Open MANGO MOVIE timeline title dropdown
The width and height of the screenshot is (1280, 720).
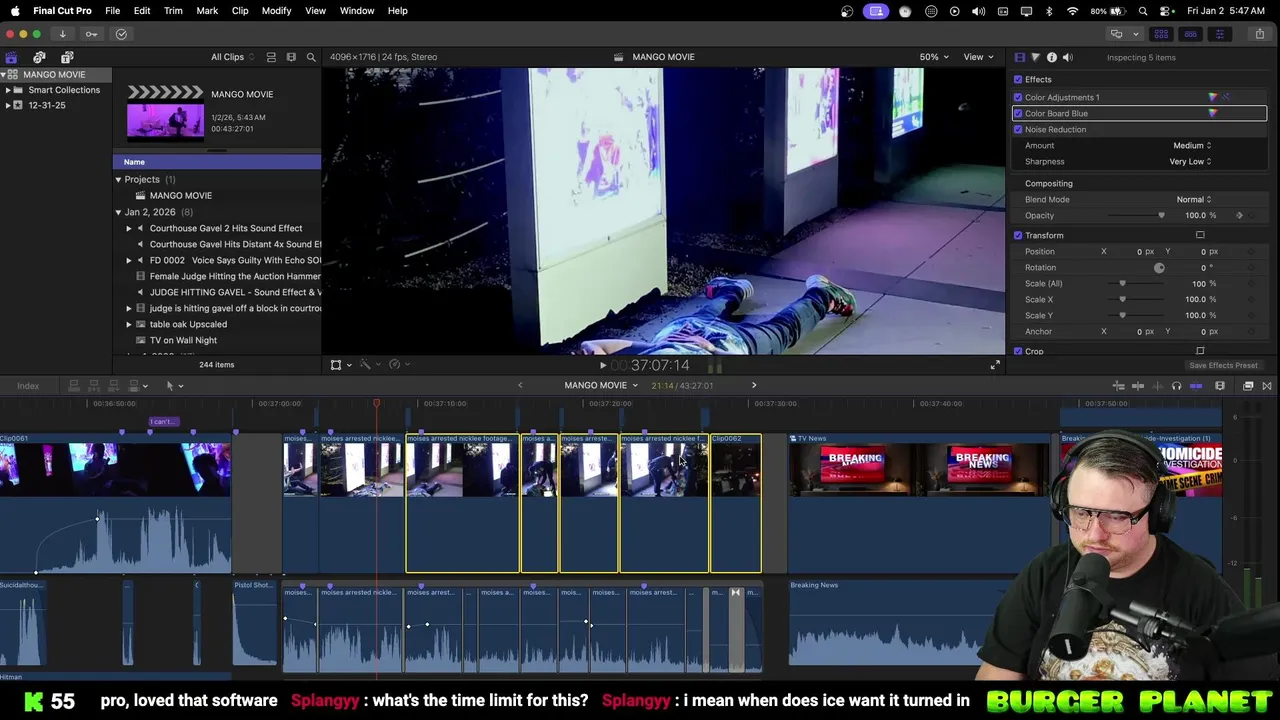[600, 385]
